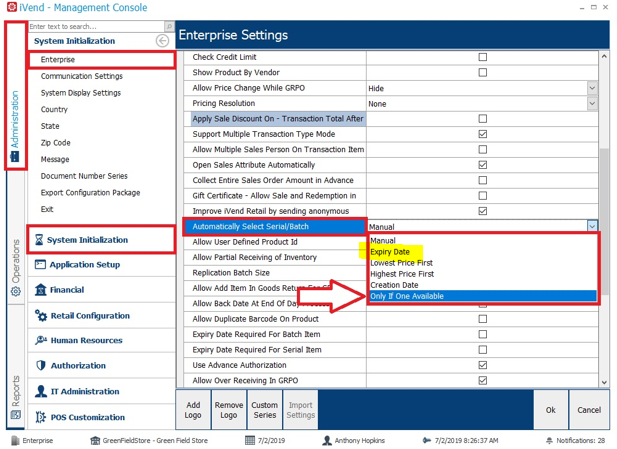Open Export Configuration Package item
The height and width of the screenshot is (449, 617).
tap(91, 192)
